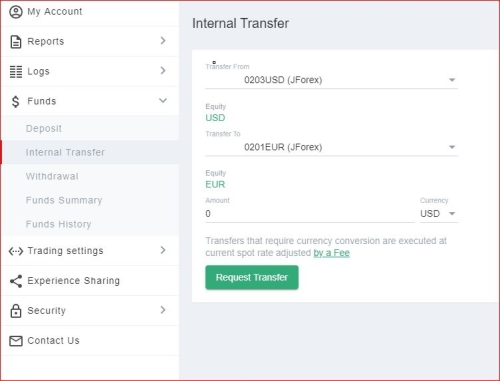The image size is (500, 381).
Task: Click the Logs list icon
Action: click(16, 72)
